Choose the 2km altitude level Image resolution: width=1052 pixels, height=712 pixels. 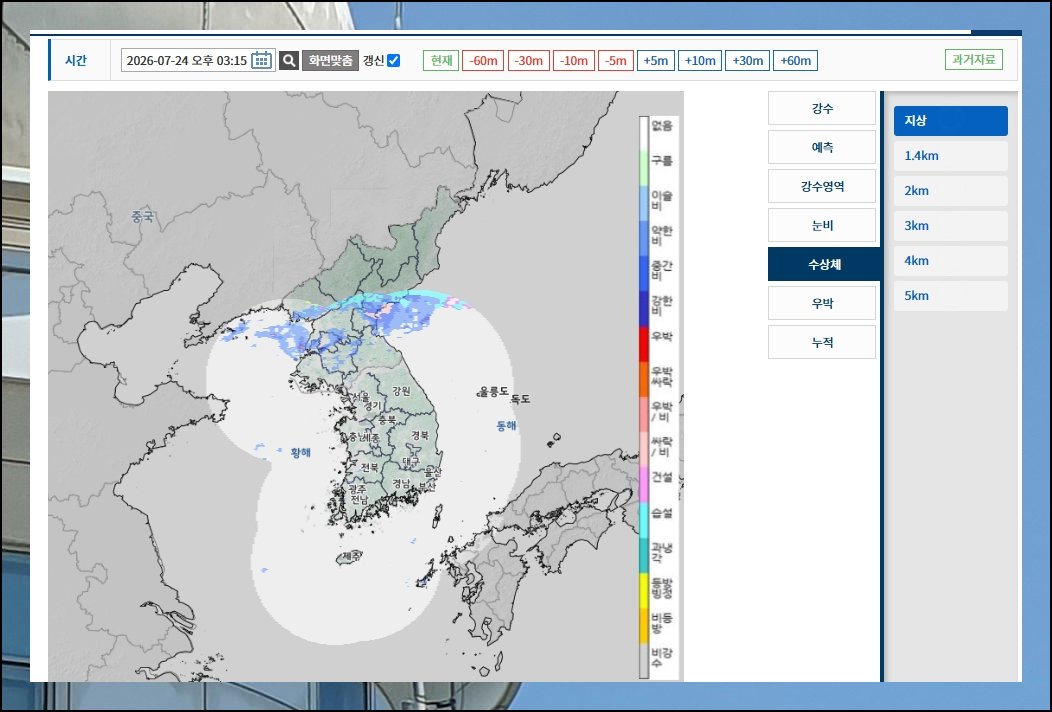(951, 191)
